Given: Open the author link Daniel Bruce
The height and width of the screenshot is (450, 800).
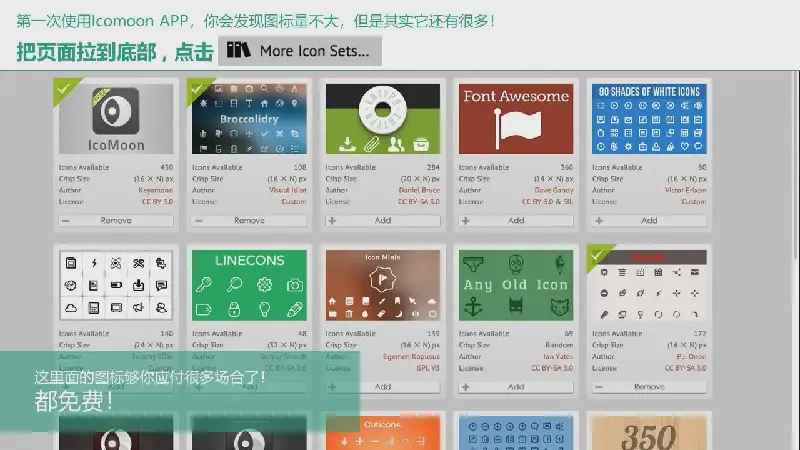Looking at the screenshot, I should click(x=419, y=190).
